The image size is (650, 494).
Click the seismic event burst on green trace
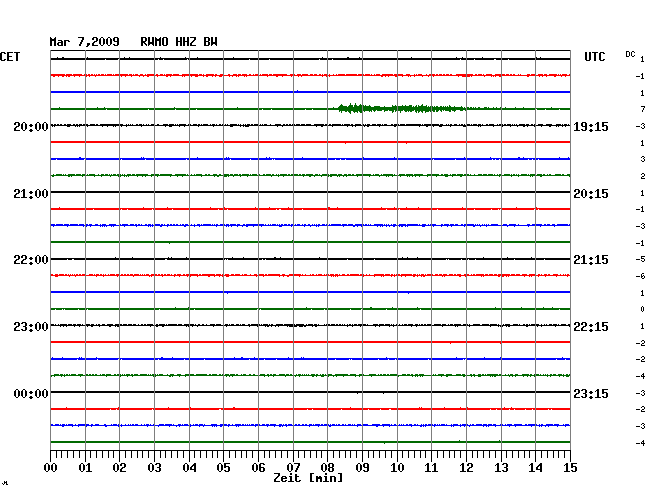[x=401, y=109]
